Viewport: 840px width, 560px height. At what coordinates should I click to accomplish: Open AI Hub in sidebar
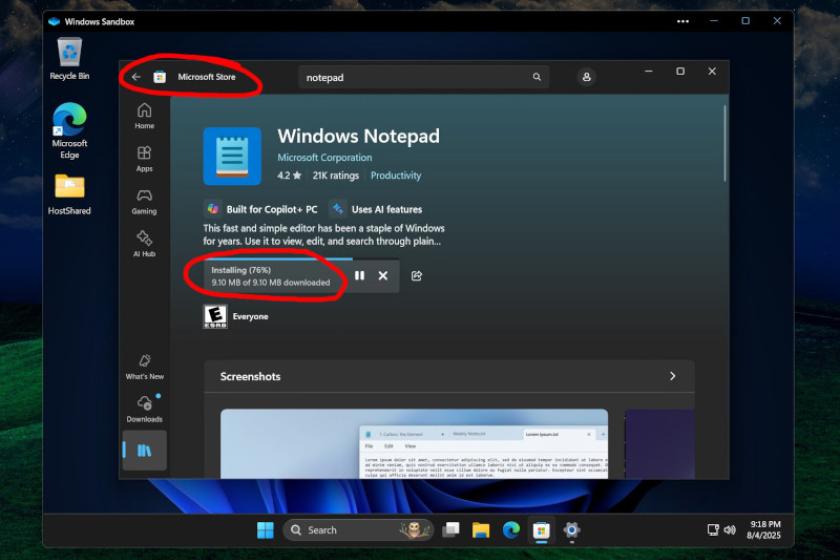[144, 244]
